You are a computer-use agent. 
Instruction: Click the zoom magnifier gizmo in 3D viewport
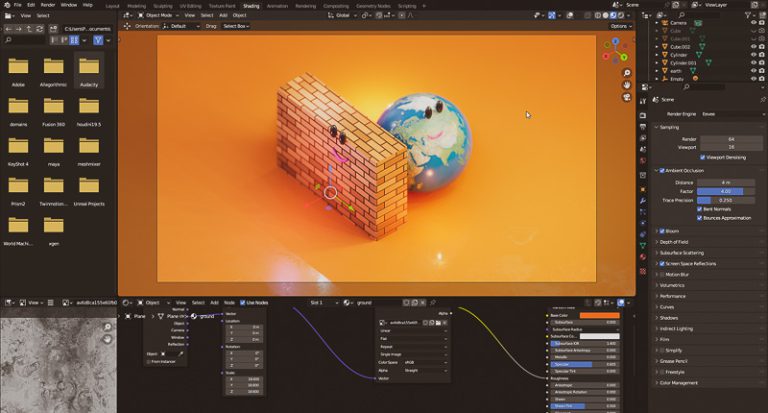[x=626, y=73]
